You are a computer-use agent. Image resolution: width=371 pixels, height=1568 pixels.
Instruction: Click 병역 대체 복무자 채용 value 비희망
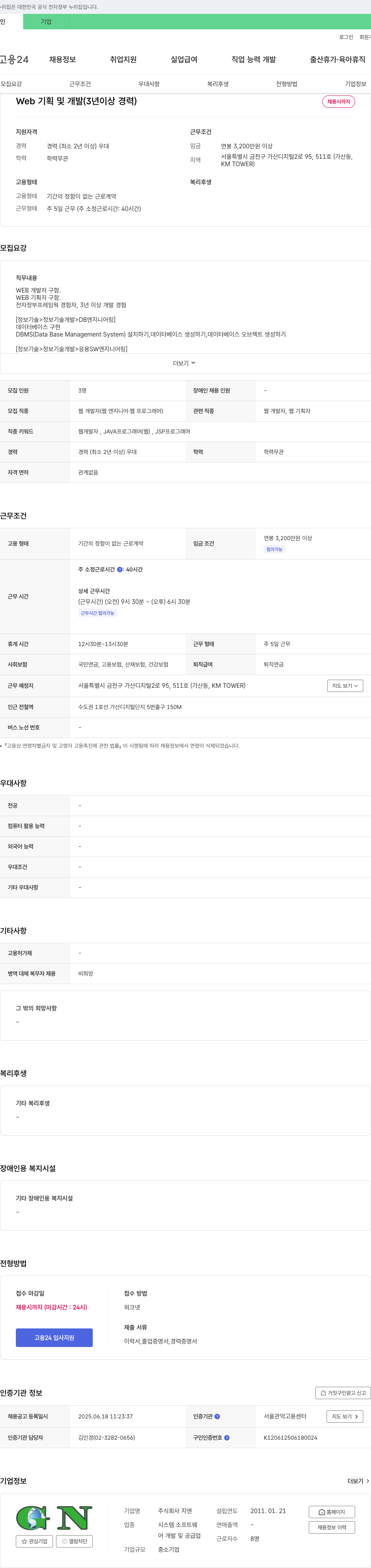pyautogui.click(x=86, y=974)
